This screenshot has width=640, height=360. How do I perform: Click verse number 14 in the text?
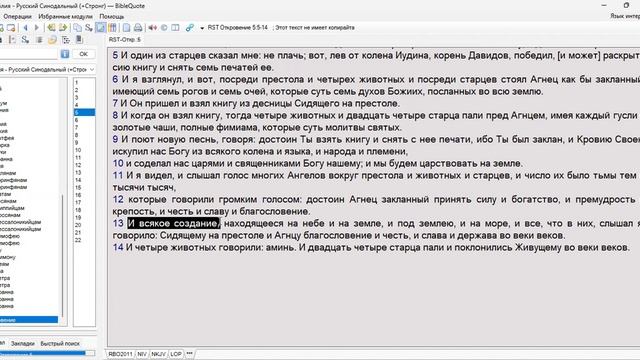(x=118, y=247)
